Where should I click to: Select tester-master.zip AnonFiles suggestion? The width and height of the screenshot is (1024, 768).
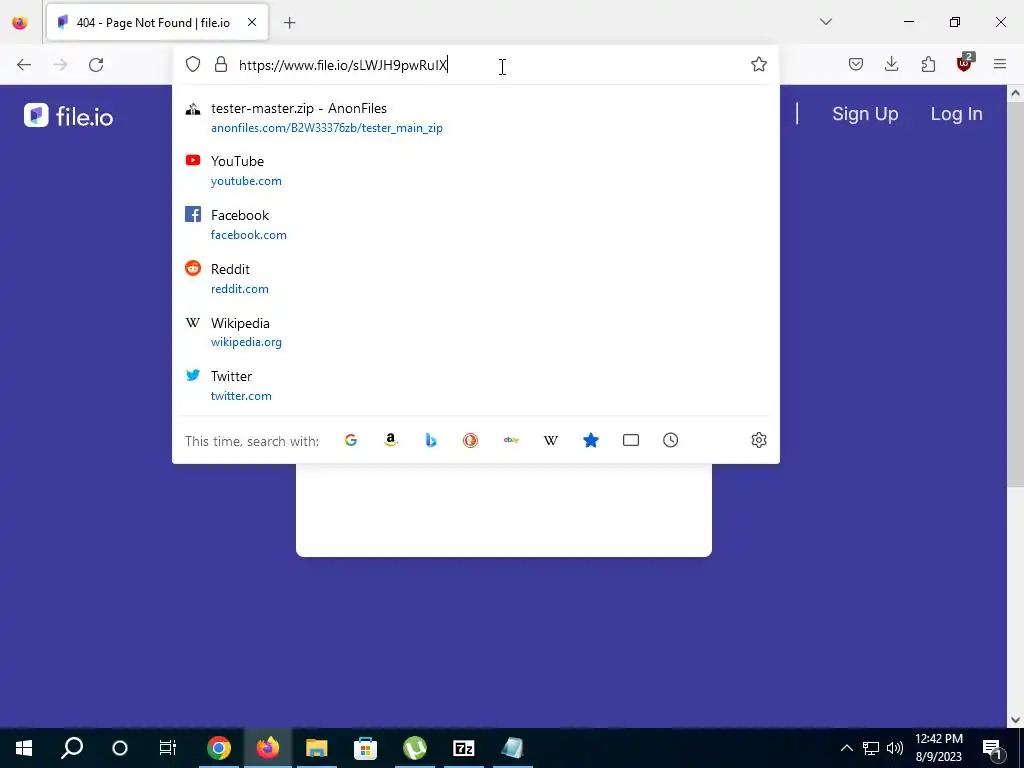tap(475, 118)
